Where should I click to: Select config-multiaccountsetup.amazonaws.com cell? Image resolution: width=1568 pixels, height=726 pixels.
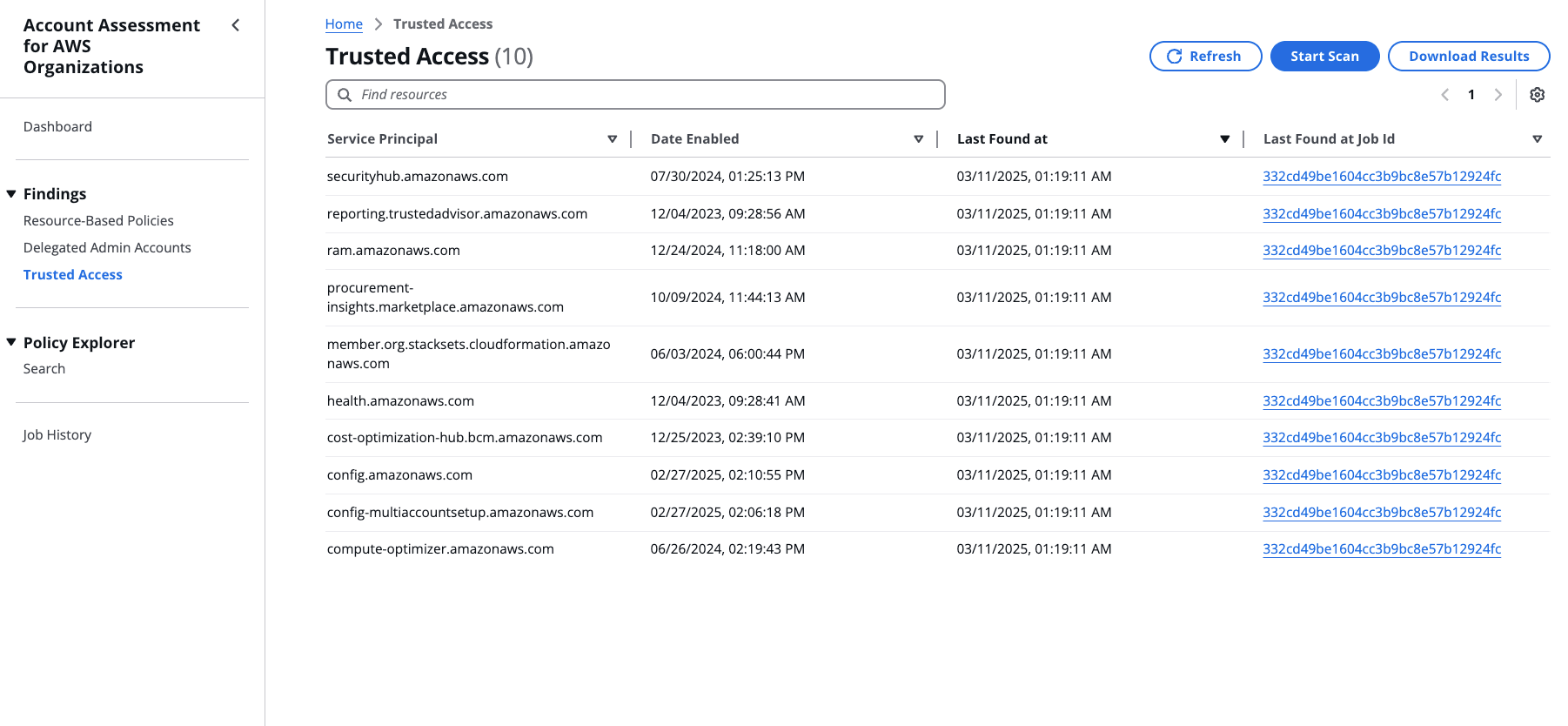point(460,513)
